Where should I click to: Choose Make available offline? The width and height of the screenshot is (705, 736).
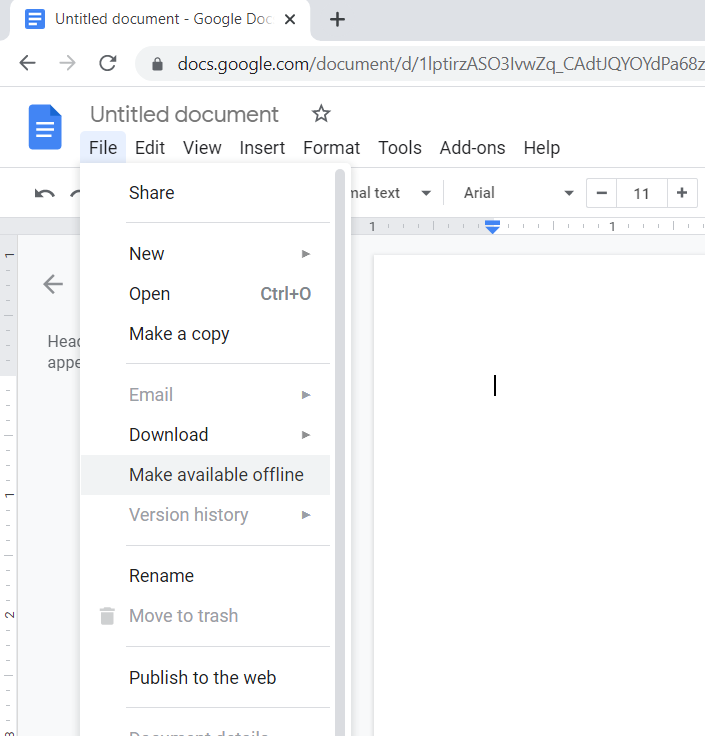click(205, 475)
